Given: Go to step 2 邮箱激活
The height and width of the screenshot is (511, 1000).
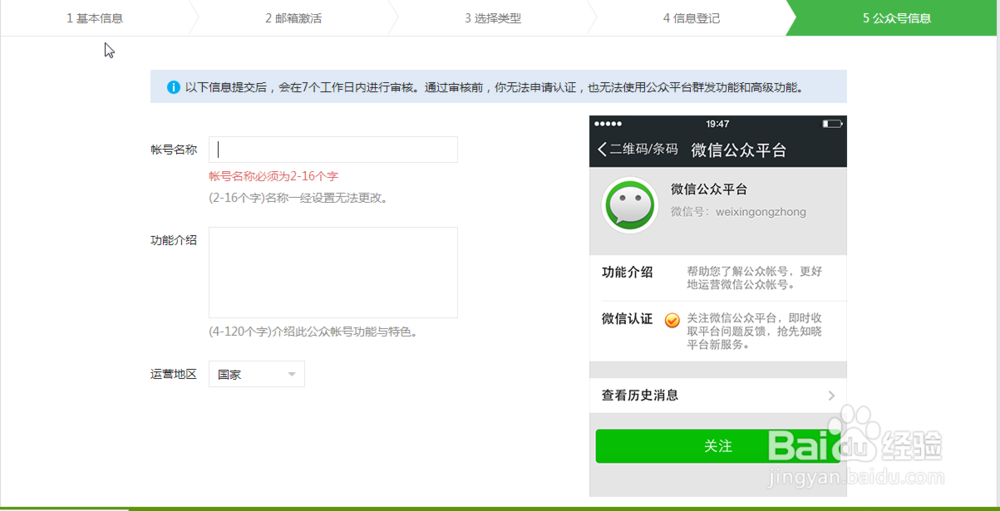Looking at the screenshot, I should 293,19.
